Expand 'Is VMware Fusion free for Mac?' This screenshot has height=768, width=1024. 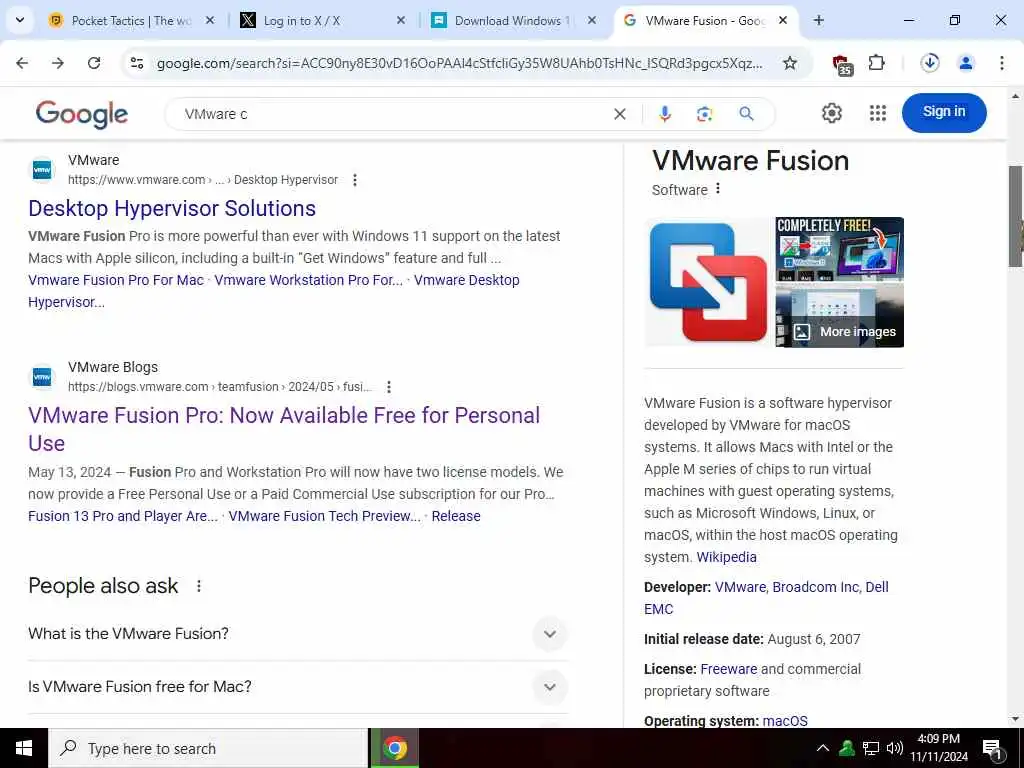click(x=298, y=686)
